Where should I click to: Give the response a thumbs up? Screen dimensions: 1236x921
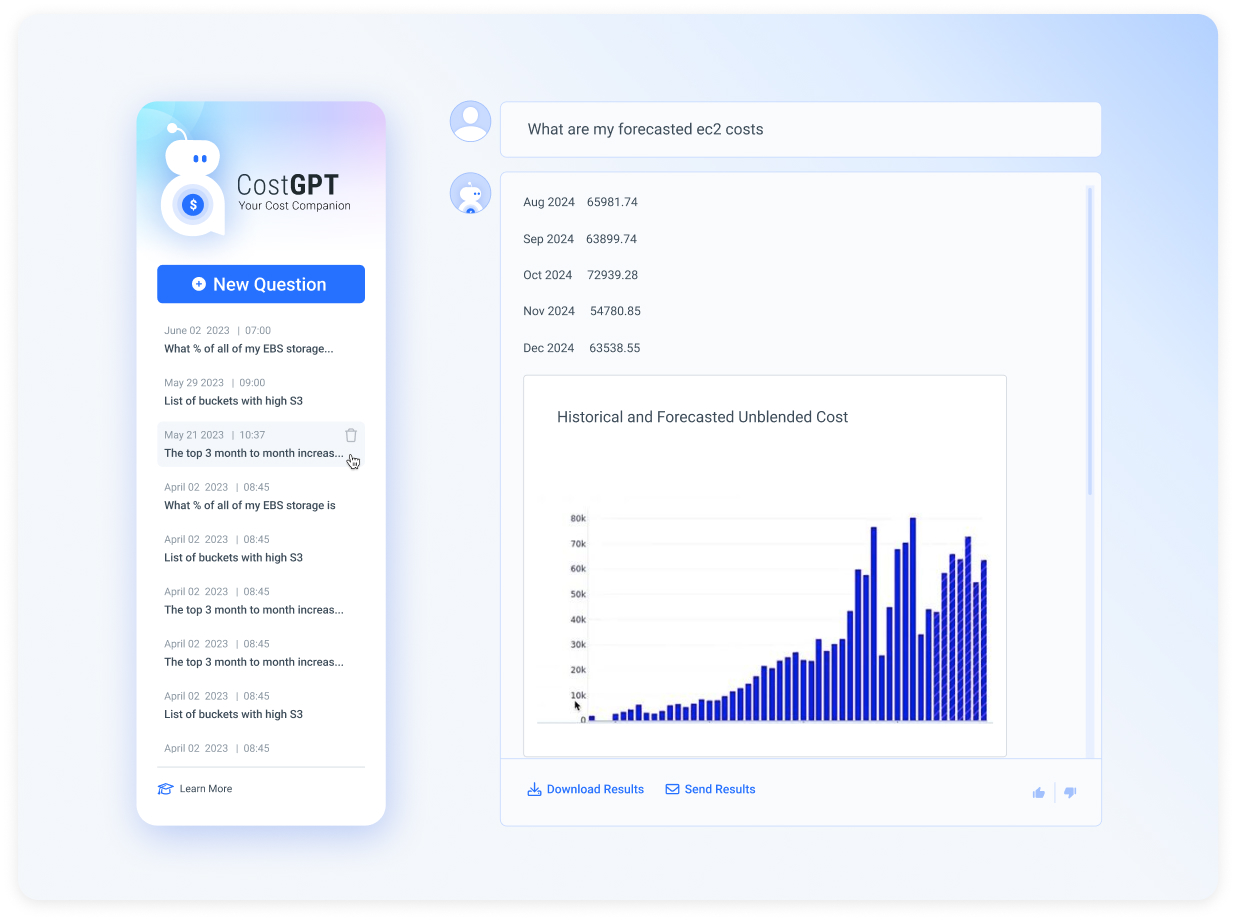pyautogui.click(x=1038, y=792)
